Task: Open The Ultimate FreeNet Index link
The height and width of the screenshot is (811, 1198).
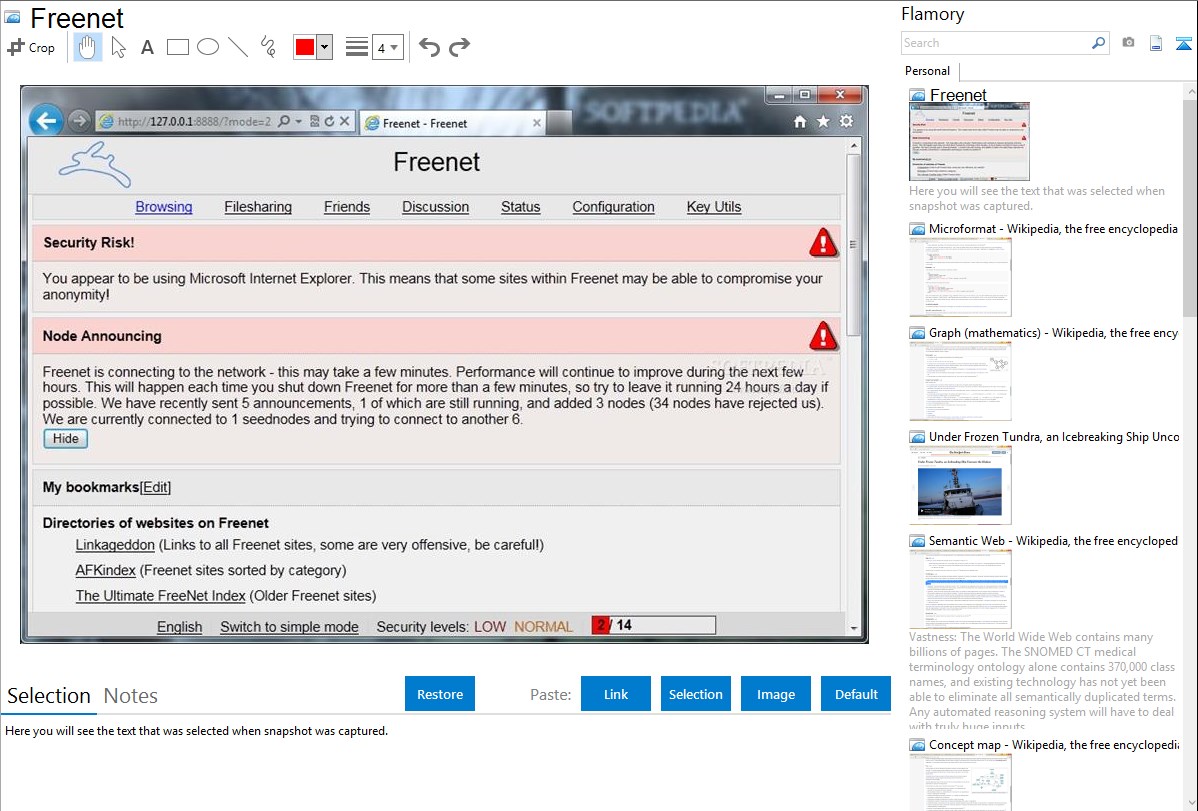Action: (160, 596)
